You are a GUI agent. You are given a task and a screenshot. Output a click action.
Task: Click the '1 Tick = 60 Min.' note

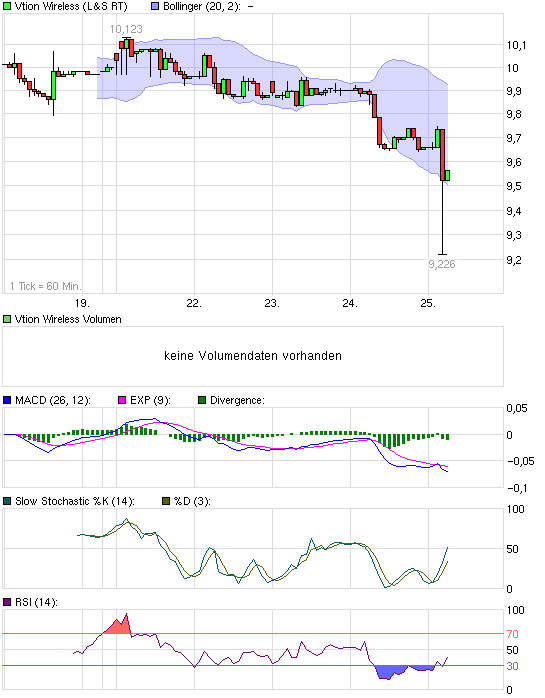pyautogui.click(x=46, y=286)
